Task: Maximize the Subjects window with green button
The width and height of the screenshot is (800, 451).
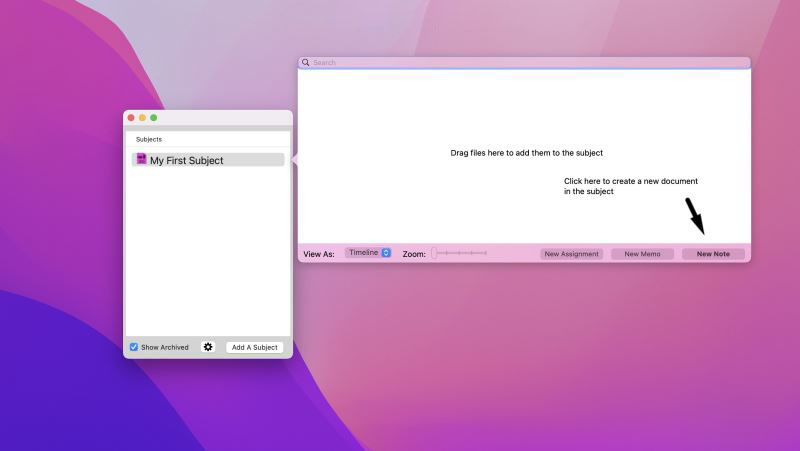Action: (154, 118)
